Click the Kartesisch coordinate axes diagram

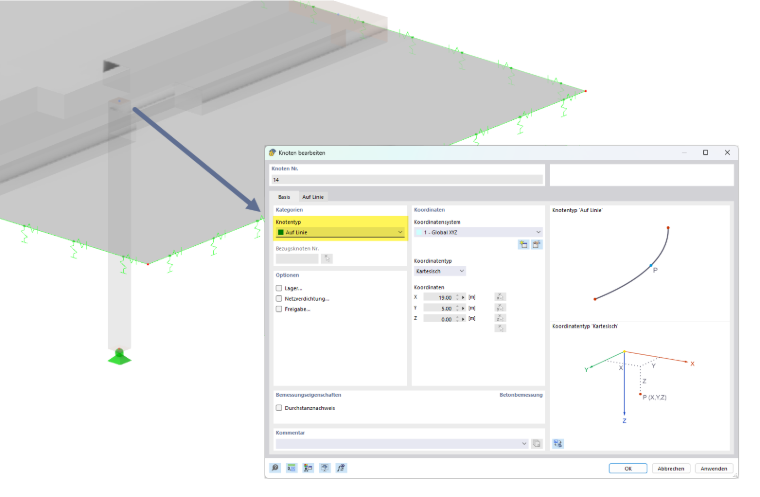point(639,385)
